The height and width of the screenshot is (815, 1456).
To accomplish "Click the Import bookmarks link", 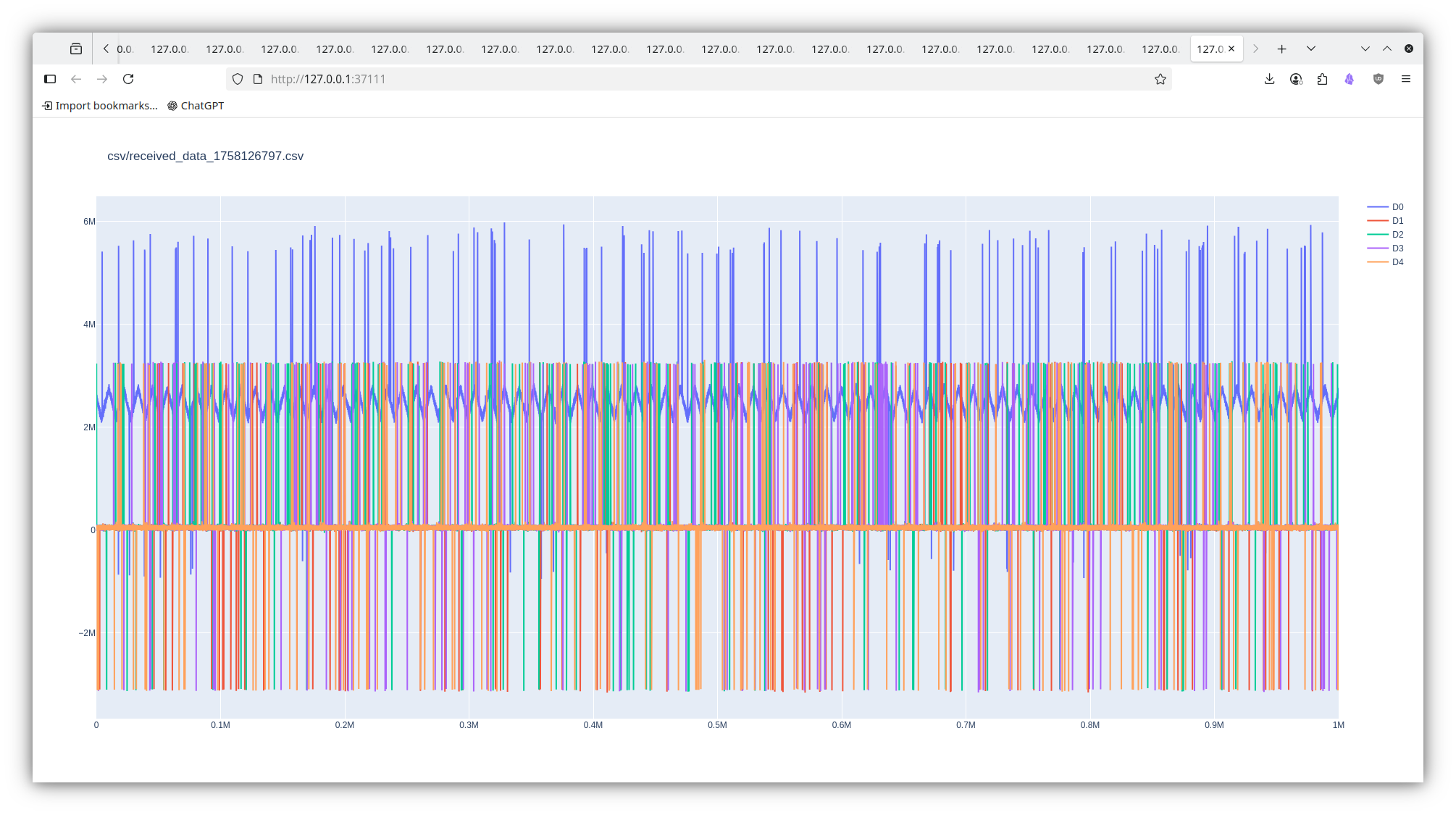I will pos(100,106).
